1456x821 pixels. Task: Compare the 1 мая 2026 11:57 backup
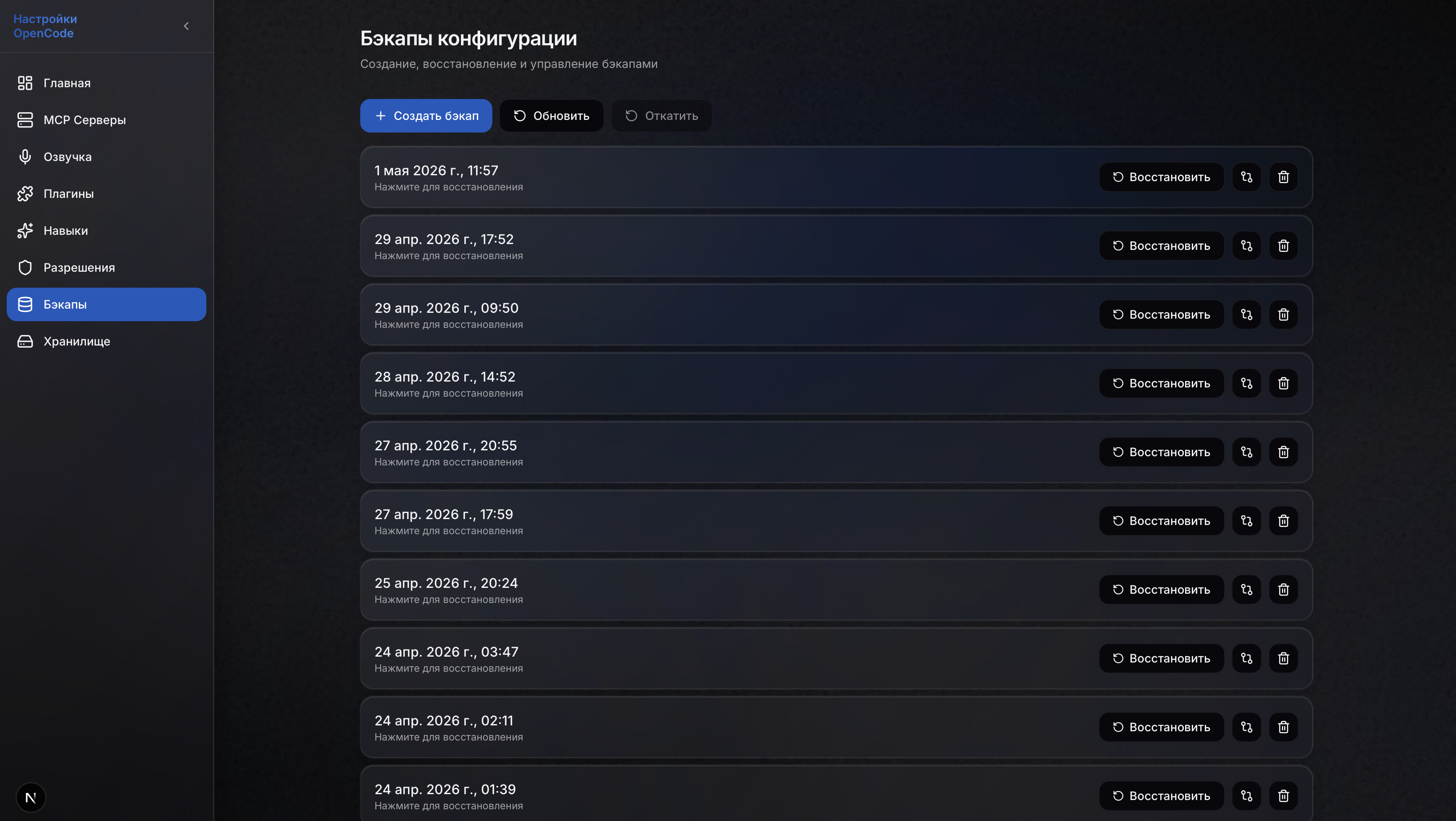tap(1246, 177)
